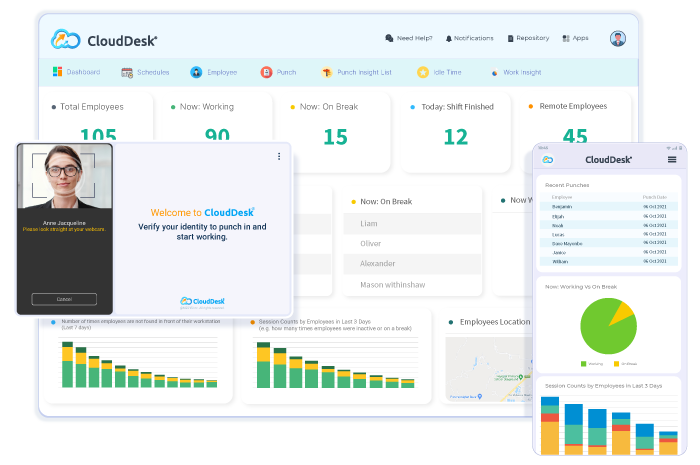Click the Punch Date column header
The width and height of the screenshot is (700, 465).
click(x=654, y=197)
